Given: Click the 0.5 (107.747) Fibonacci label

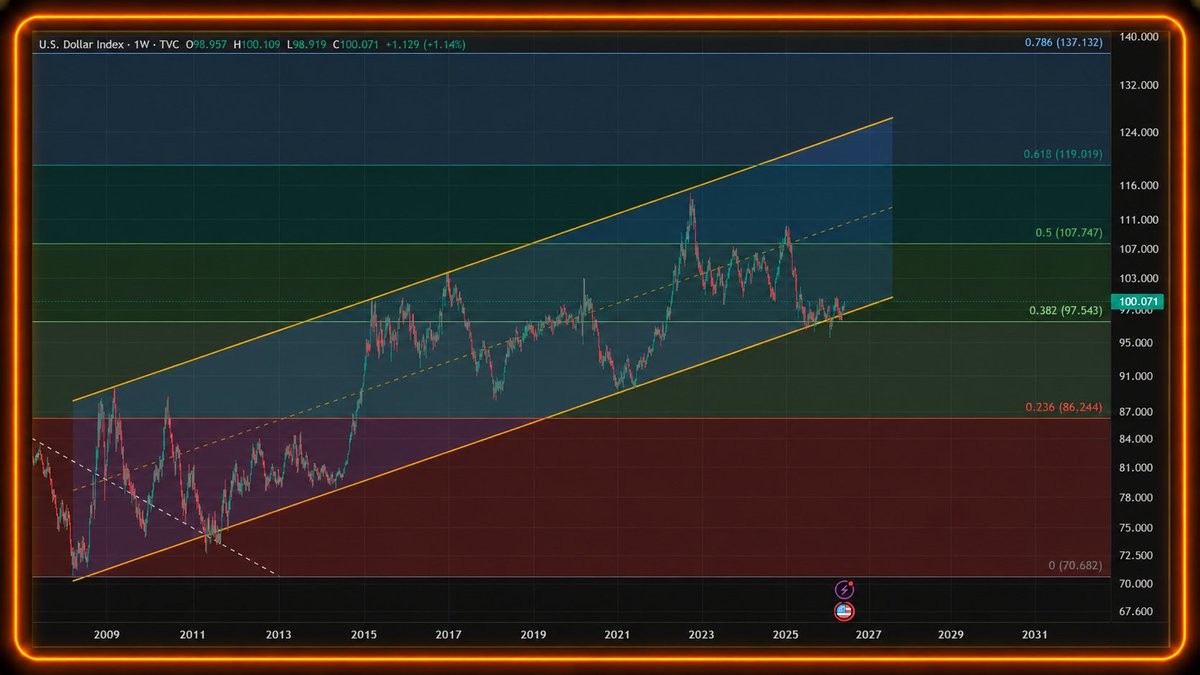Looking at the screenshot, I should (1069, 233).
